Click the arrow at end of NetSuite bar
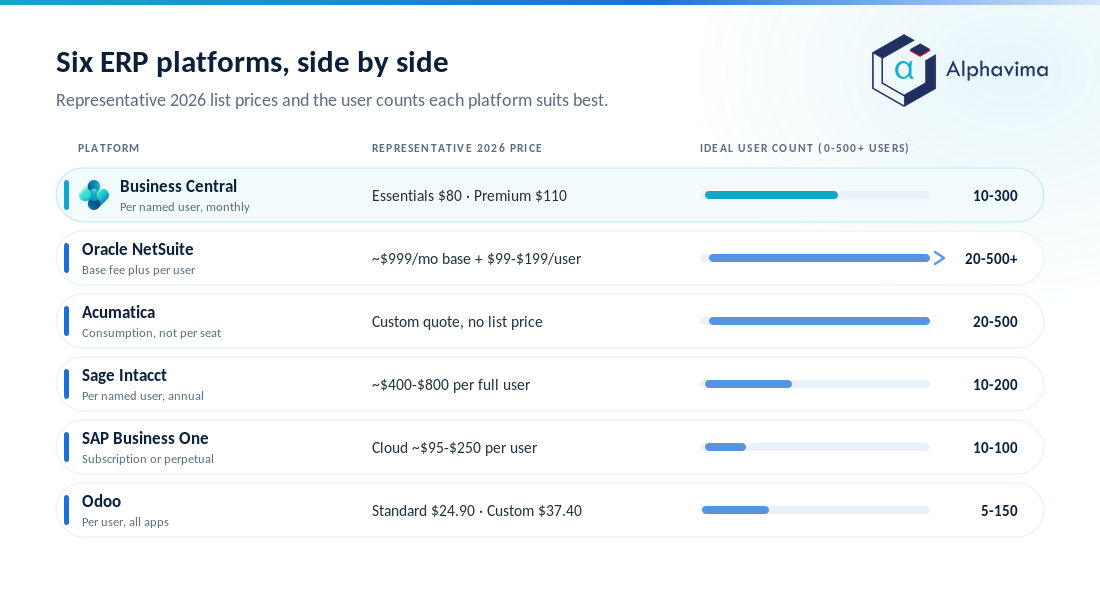The image size is (1100, 600). click(x=939, y=258)
